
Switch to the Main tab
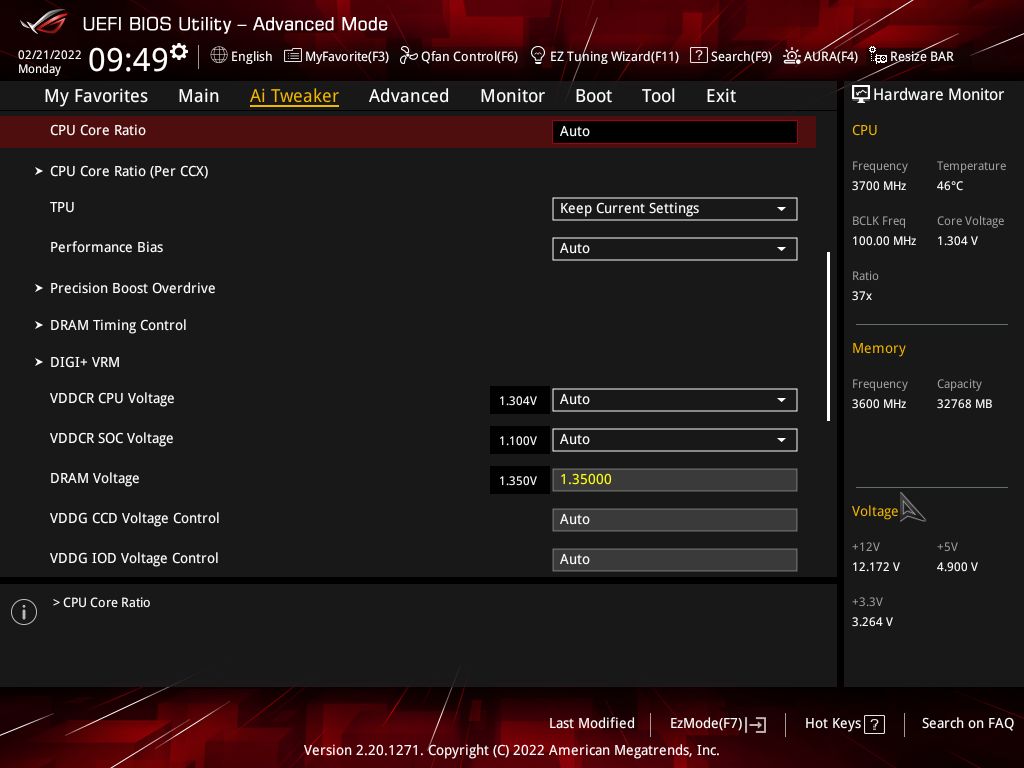pyautogui.click(x=199, y=96)
